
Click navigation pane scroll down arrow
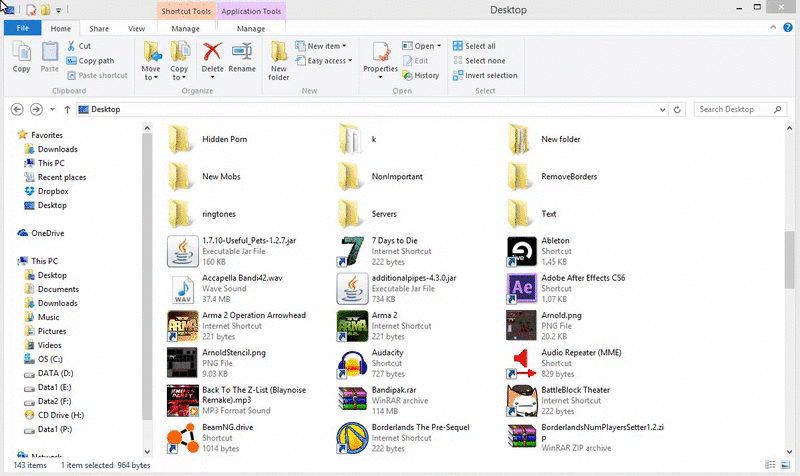coord(147,452)
